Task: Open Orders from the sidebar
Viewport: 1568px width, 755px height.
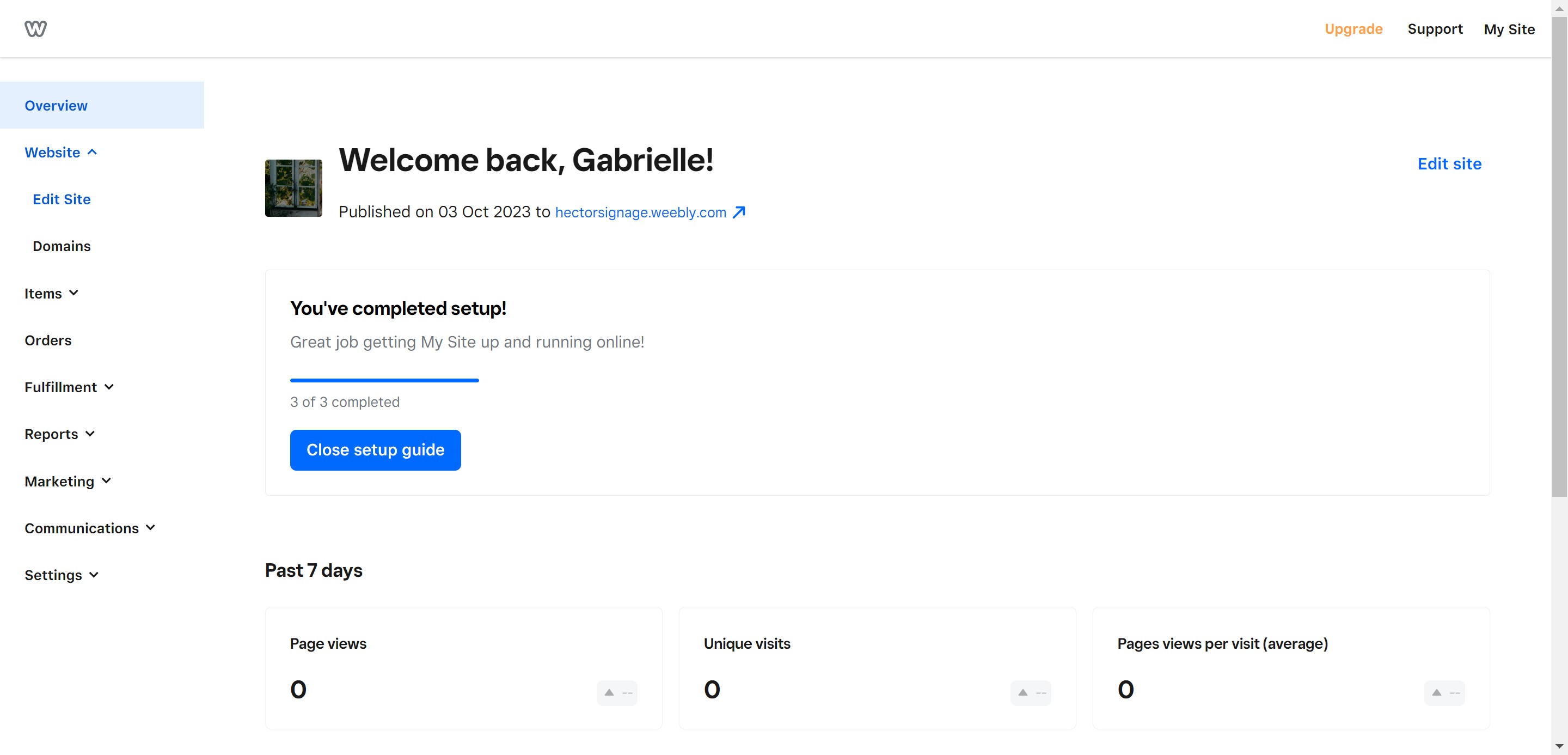Action: point(48,340)
